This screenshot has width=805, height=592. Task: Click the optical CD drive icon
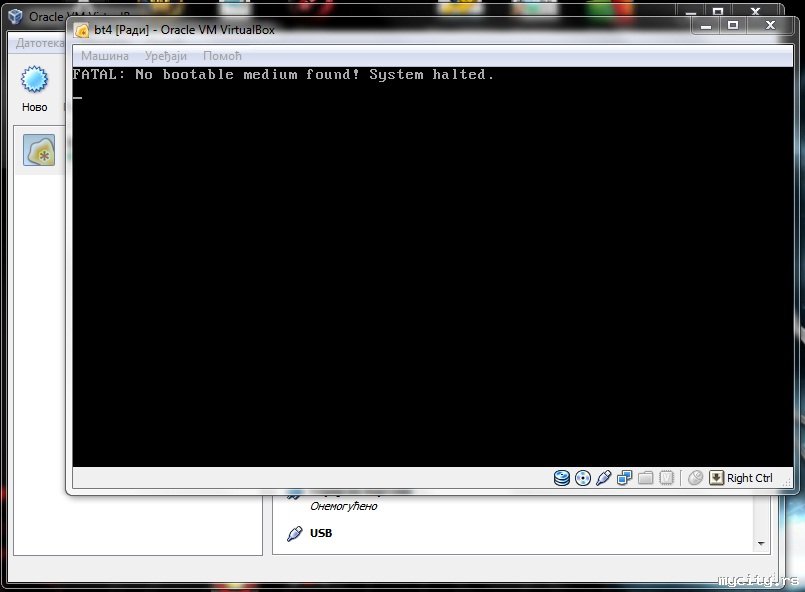click(x=583, y=478)
